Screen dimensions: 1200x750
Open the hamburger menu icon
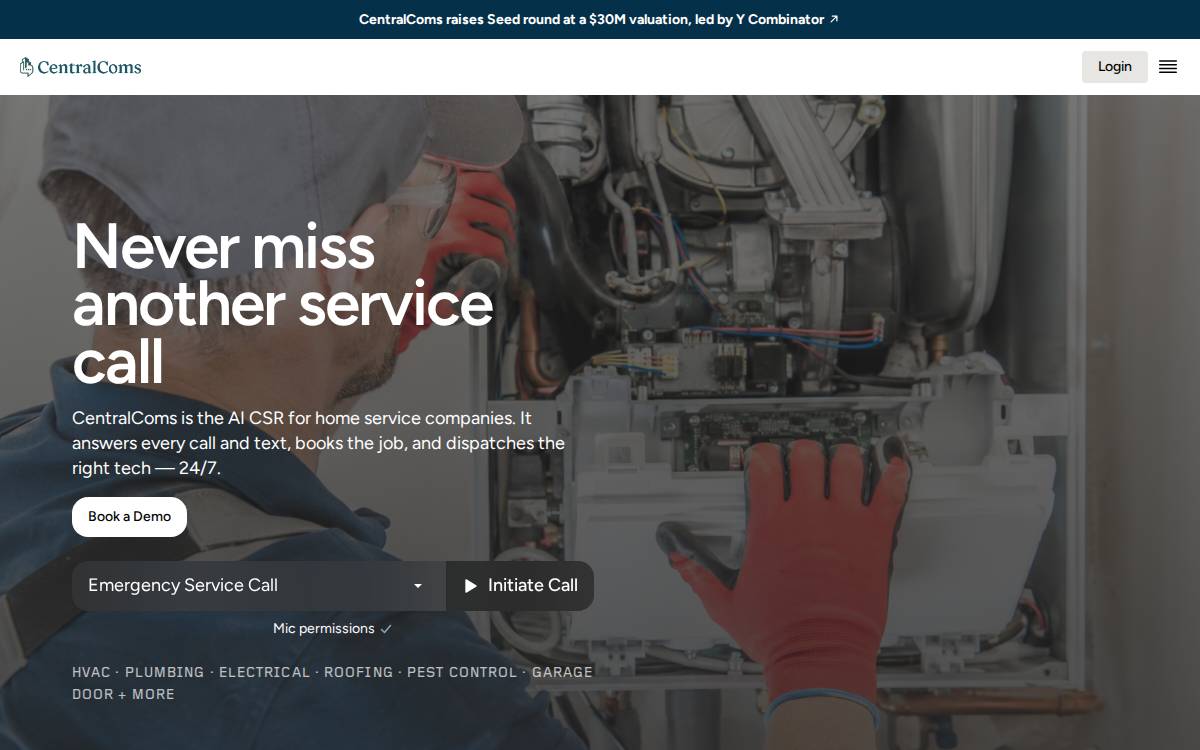[1168, 67]
